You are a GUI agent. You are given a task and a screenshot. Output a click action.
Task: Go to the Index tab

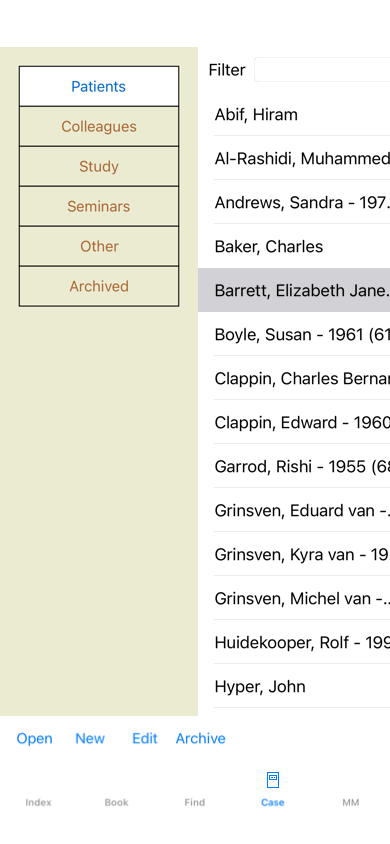click(39, 802)
